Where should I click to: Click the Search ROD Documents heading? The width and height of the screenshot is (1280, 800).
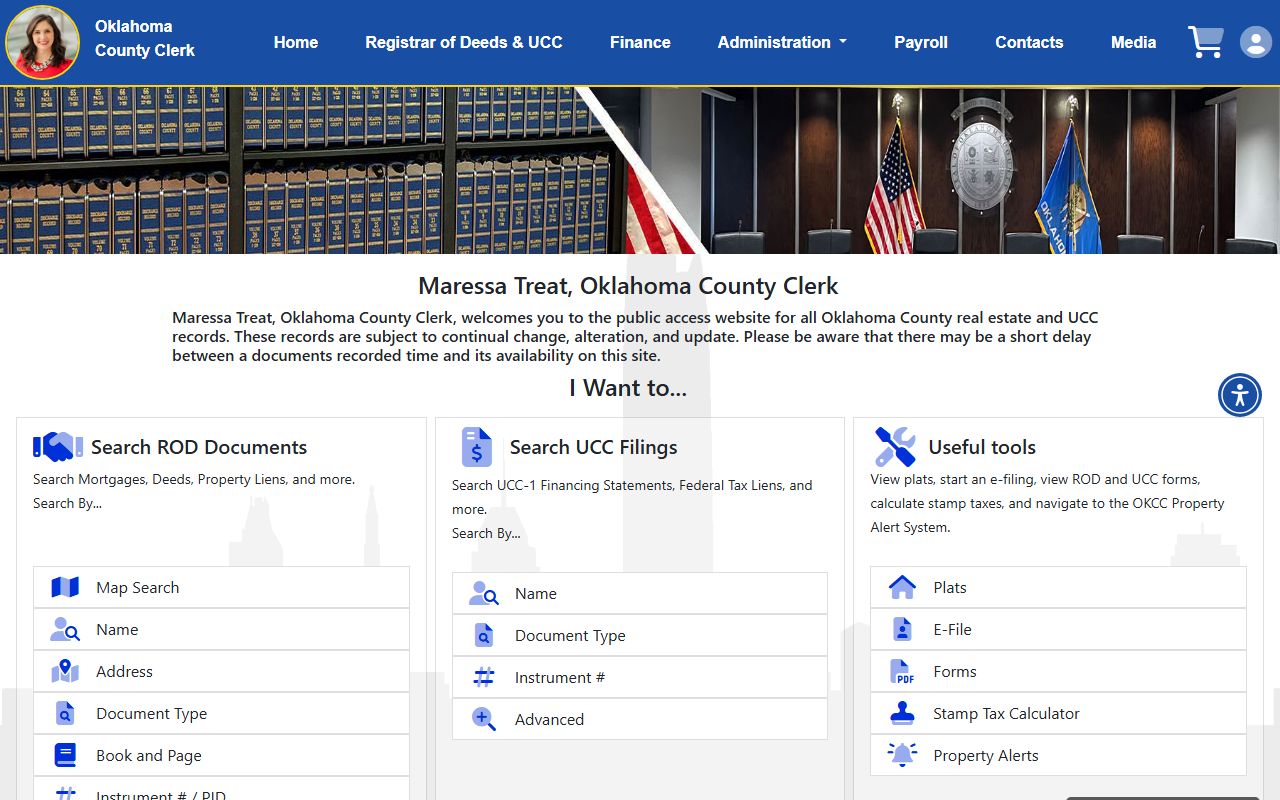tap(199, 447)
